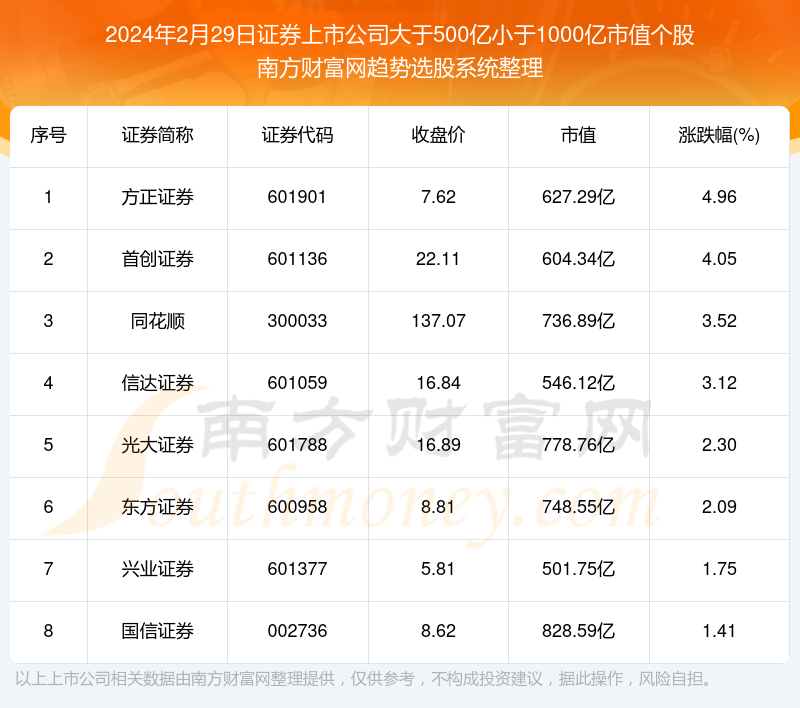The height and width of the screenshot is (708, 800).
Task: Click closing price 137.07
Action: click(x=438, y=321)
